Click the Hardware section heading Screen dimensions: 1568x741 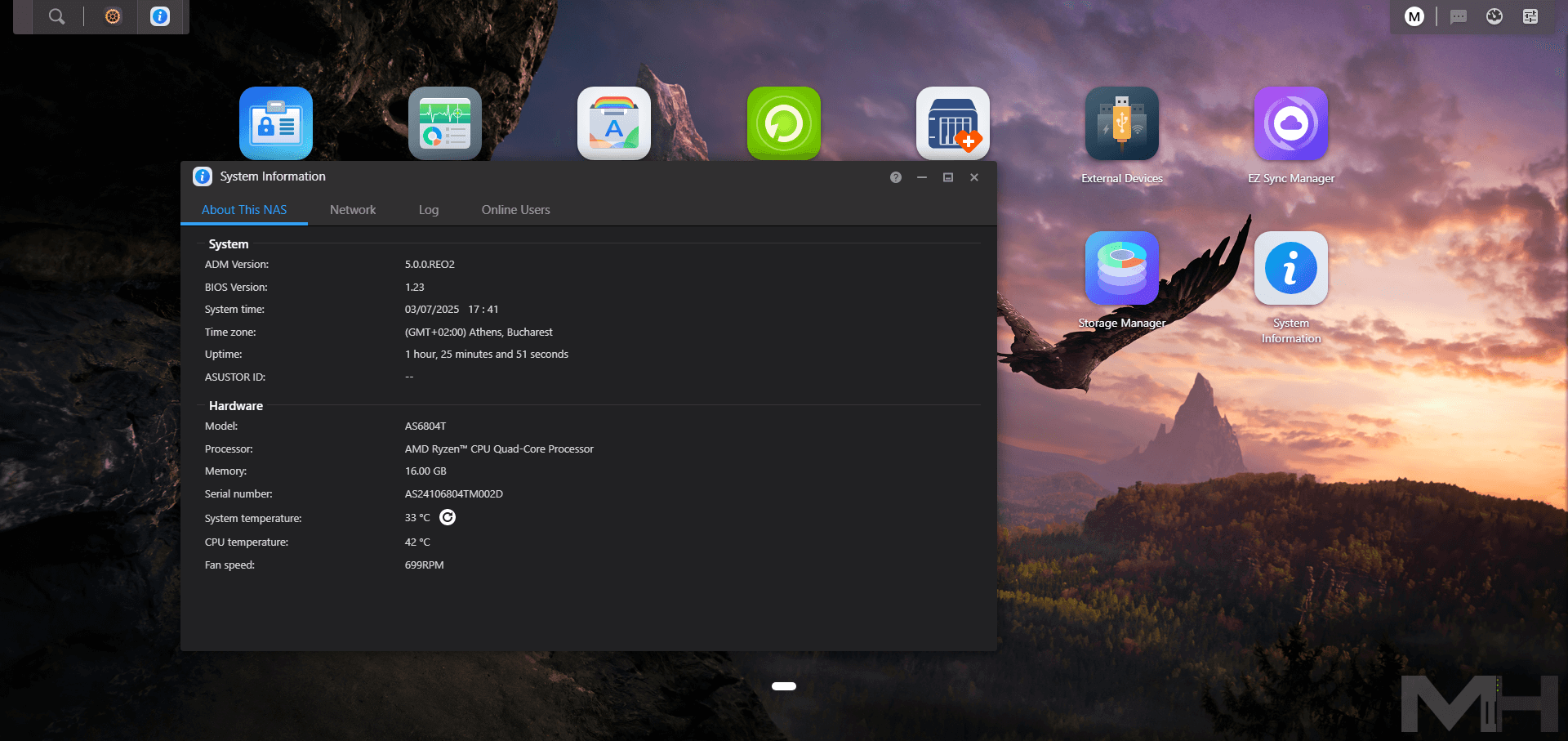click(236, 406)
